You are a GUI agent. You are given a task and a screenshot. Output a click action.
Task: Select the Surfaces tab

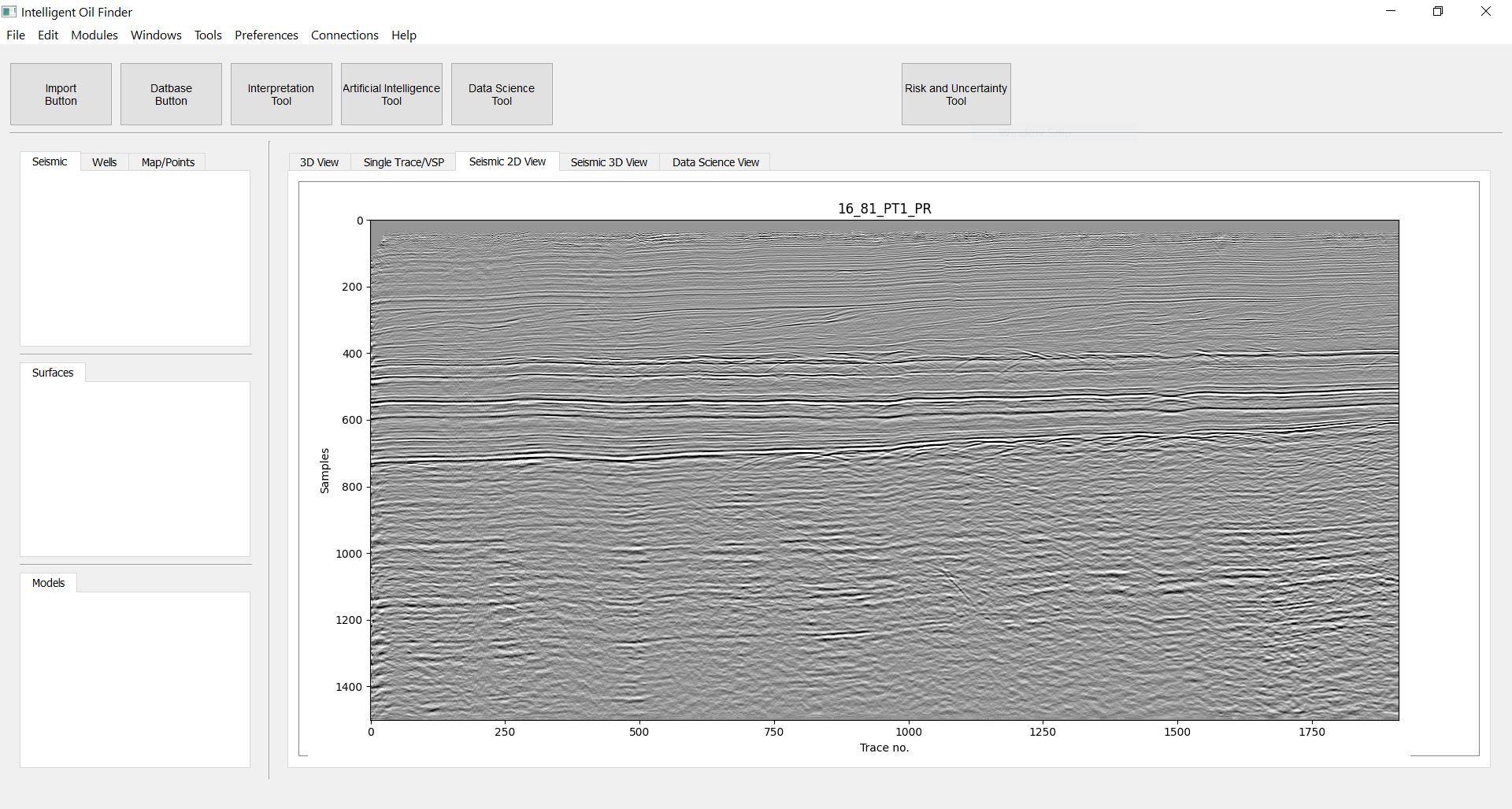(53, 373)
